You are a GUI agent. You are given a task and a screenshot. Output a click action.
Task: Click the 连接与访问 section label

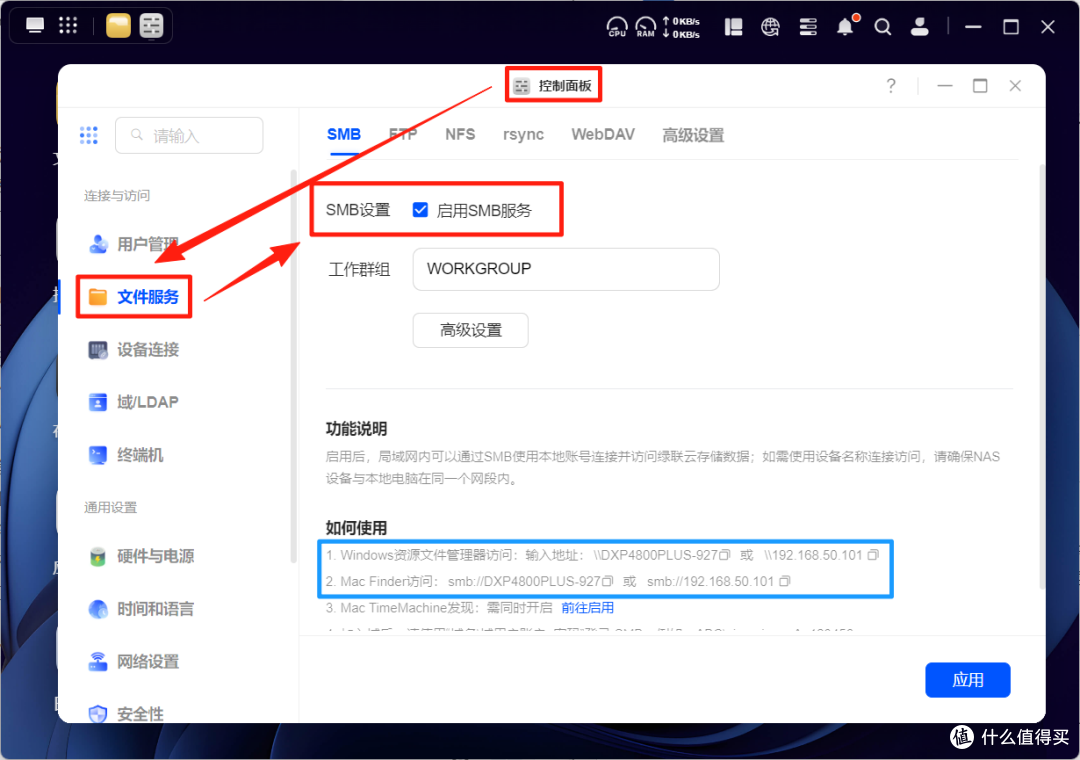[x=117, y=196]
